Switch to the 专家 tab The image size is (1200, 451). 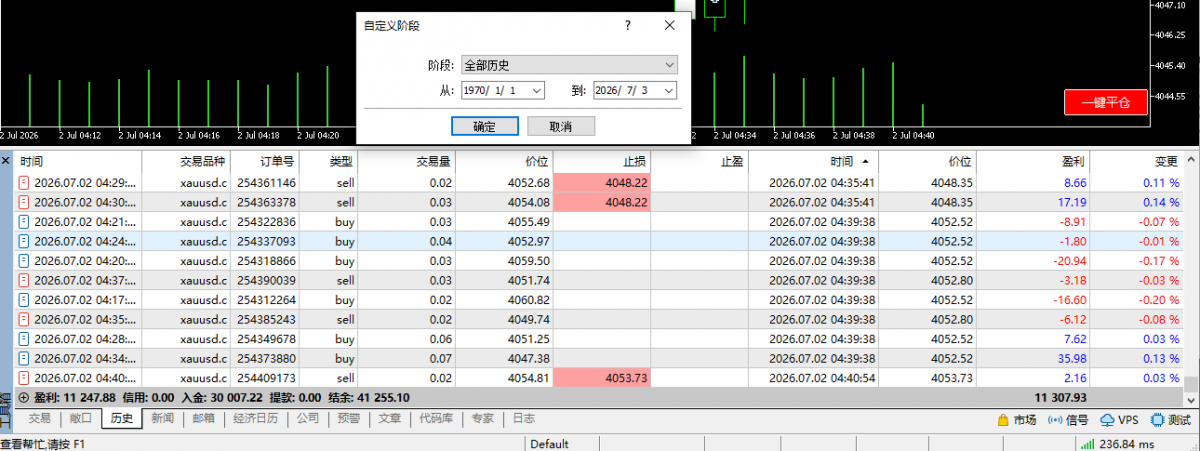483,419
